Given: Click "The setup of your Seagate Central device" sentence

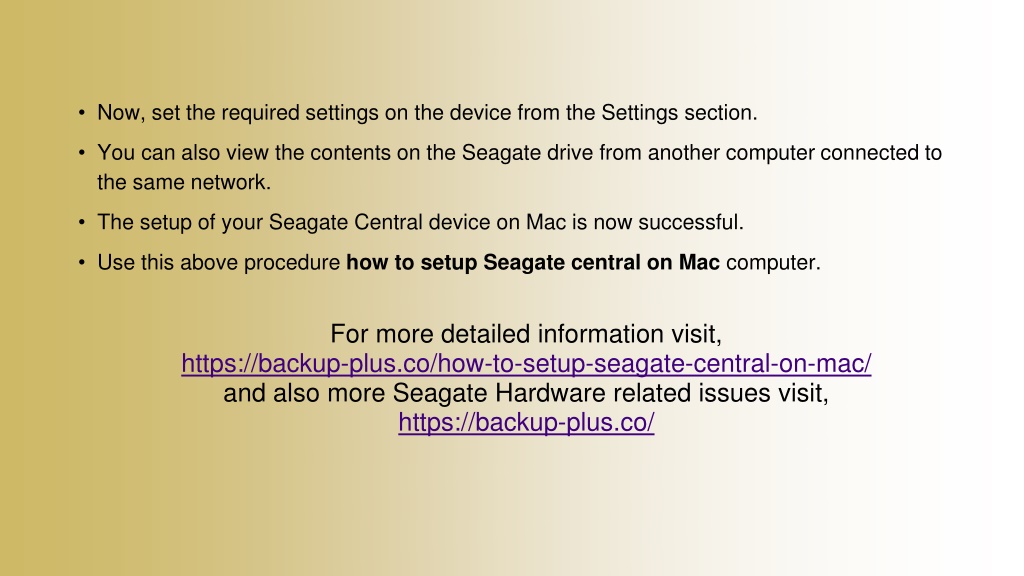Looking at the screenshot, I should pos(421,223).
